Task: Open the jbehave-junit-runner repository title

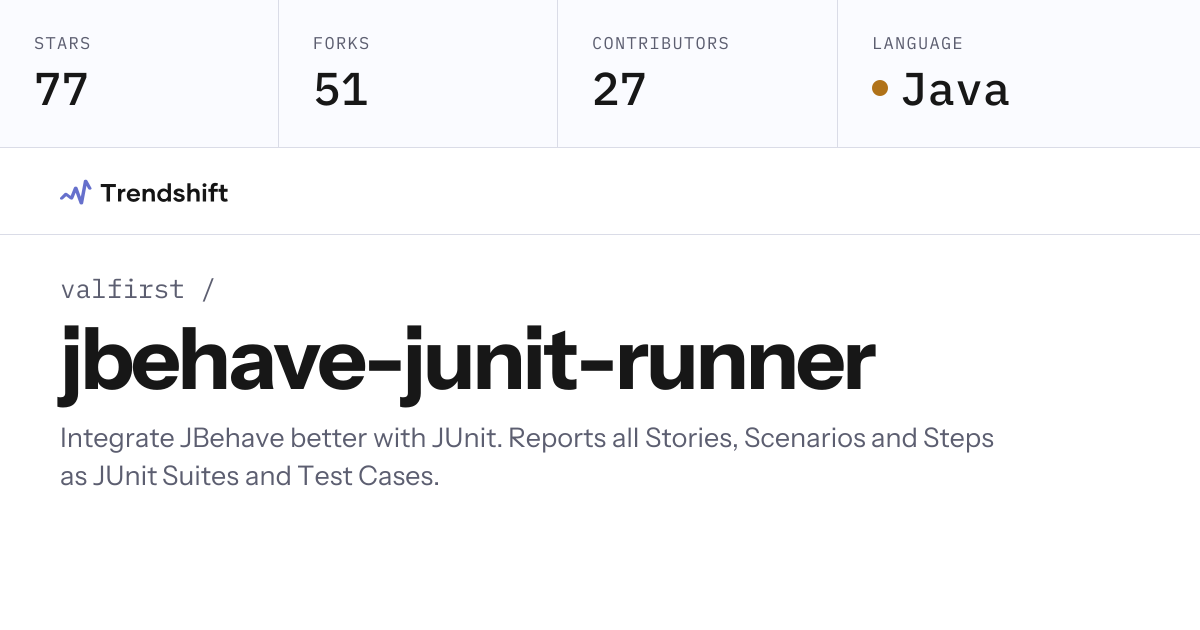Action: click(467, 364)
